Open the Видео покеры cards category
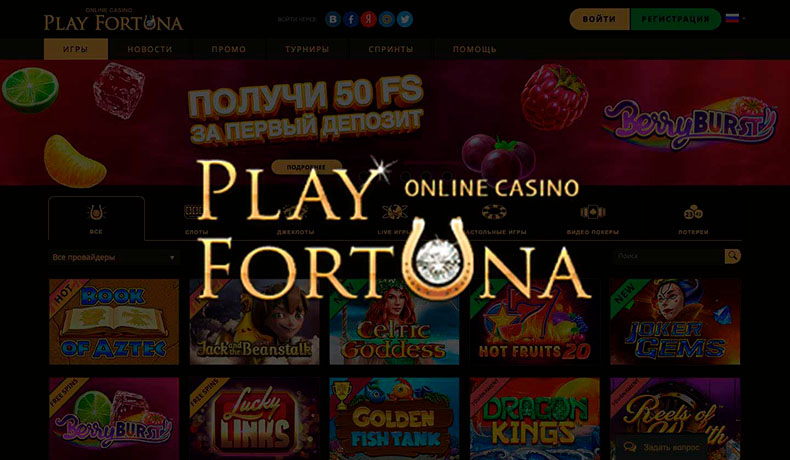 click(592, 212)
